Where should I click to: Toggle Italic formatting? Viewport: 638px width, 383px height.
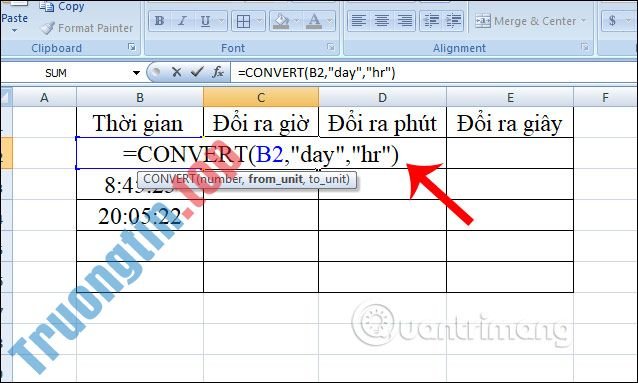point(182,21)
